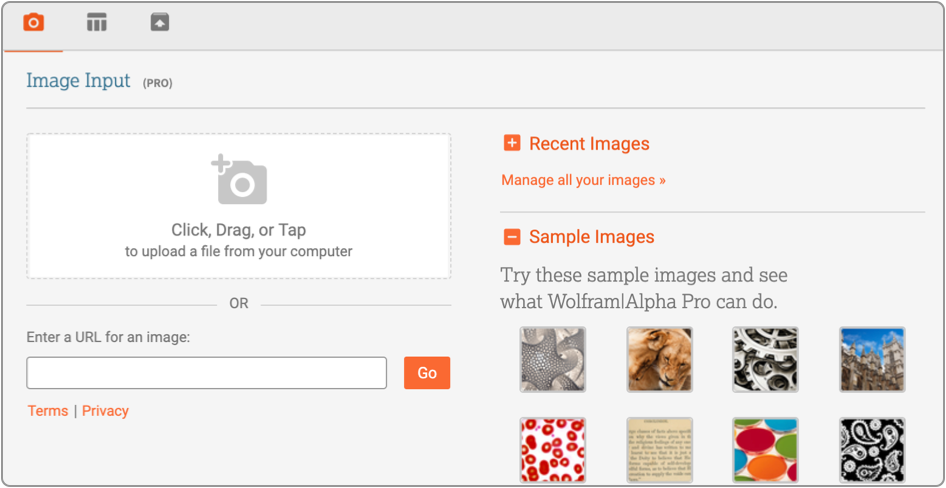Pick the black-and-white paisley sample image
The width and height of the screenshot is (946, 488).
(x=872, y=451)
